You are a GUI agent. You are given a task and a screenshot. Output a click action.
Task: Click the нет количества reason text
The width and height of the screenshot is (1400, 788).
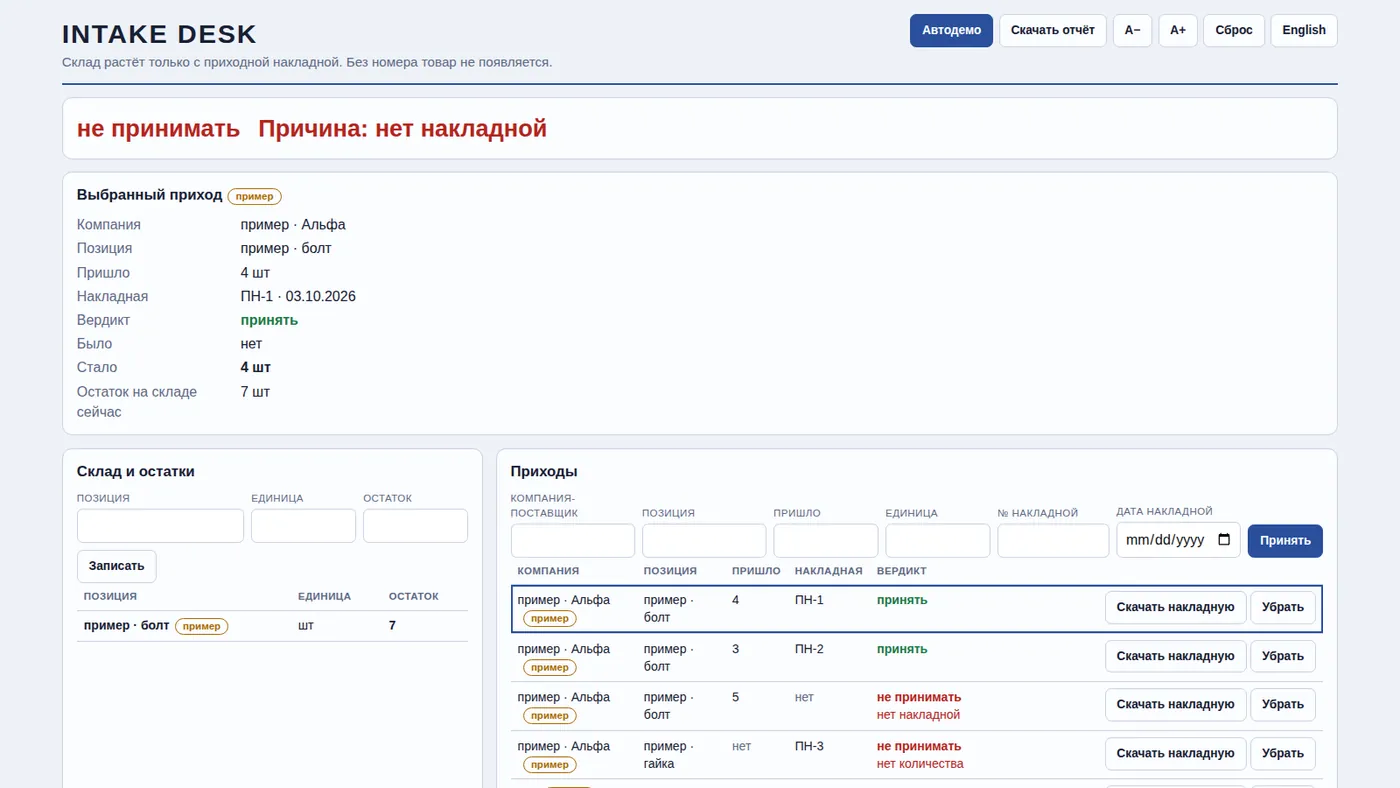point(920,764)
